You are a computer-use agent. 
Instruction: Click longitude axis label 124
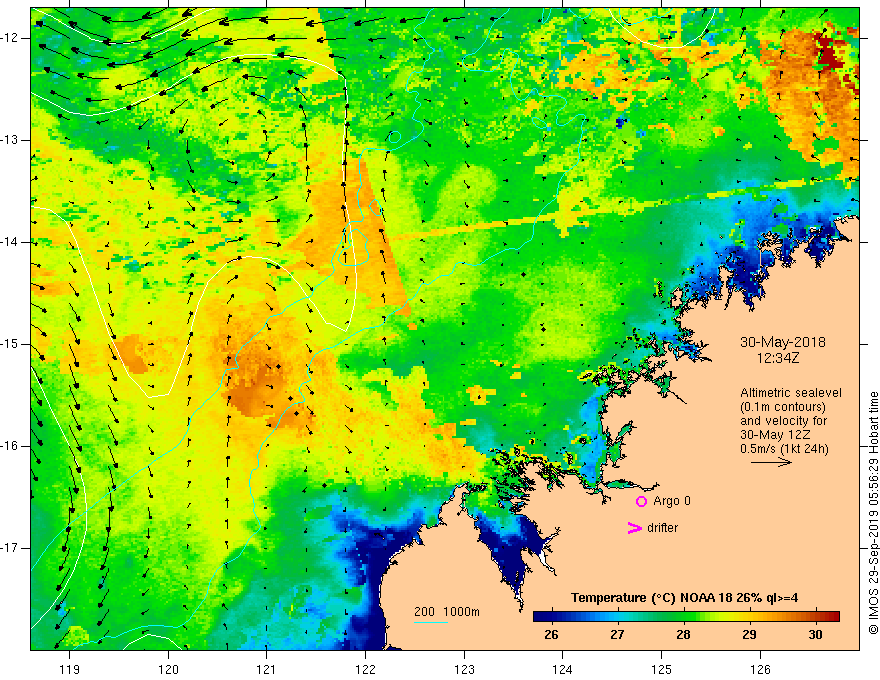click(562, 669)
